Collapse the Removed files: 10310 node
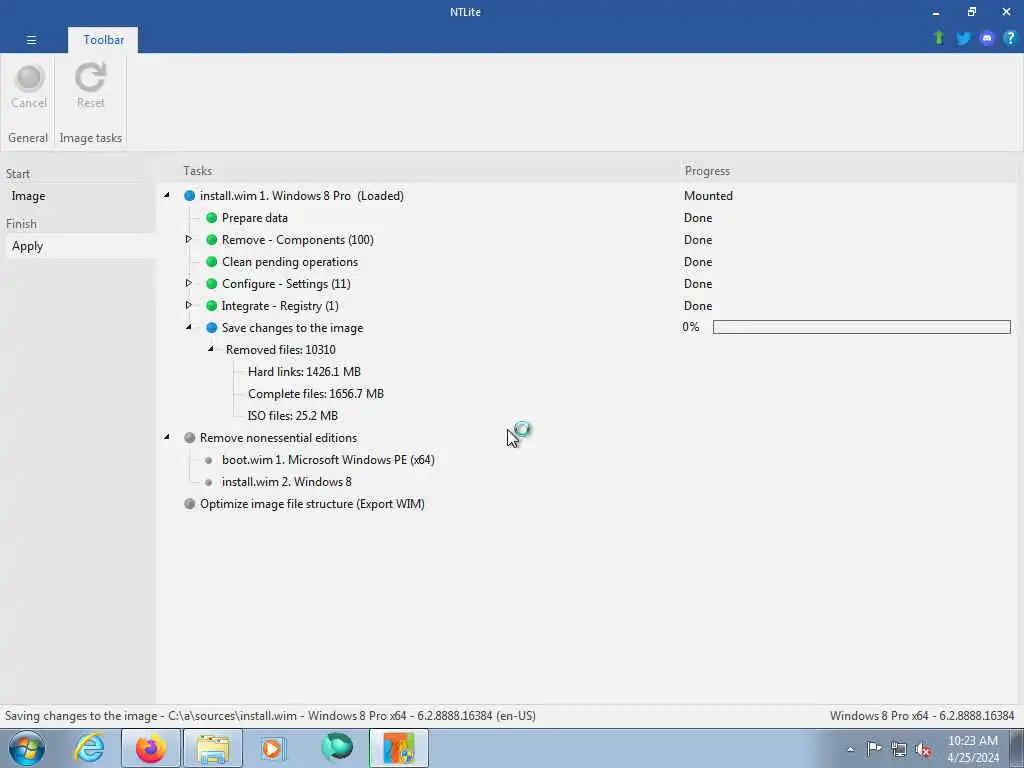This screenshot has height=768, width=1024. (x=211, y=349)
